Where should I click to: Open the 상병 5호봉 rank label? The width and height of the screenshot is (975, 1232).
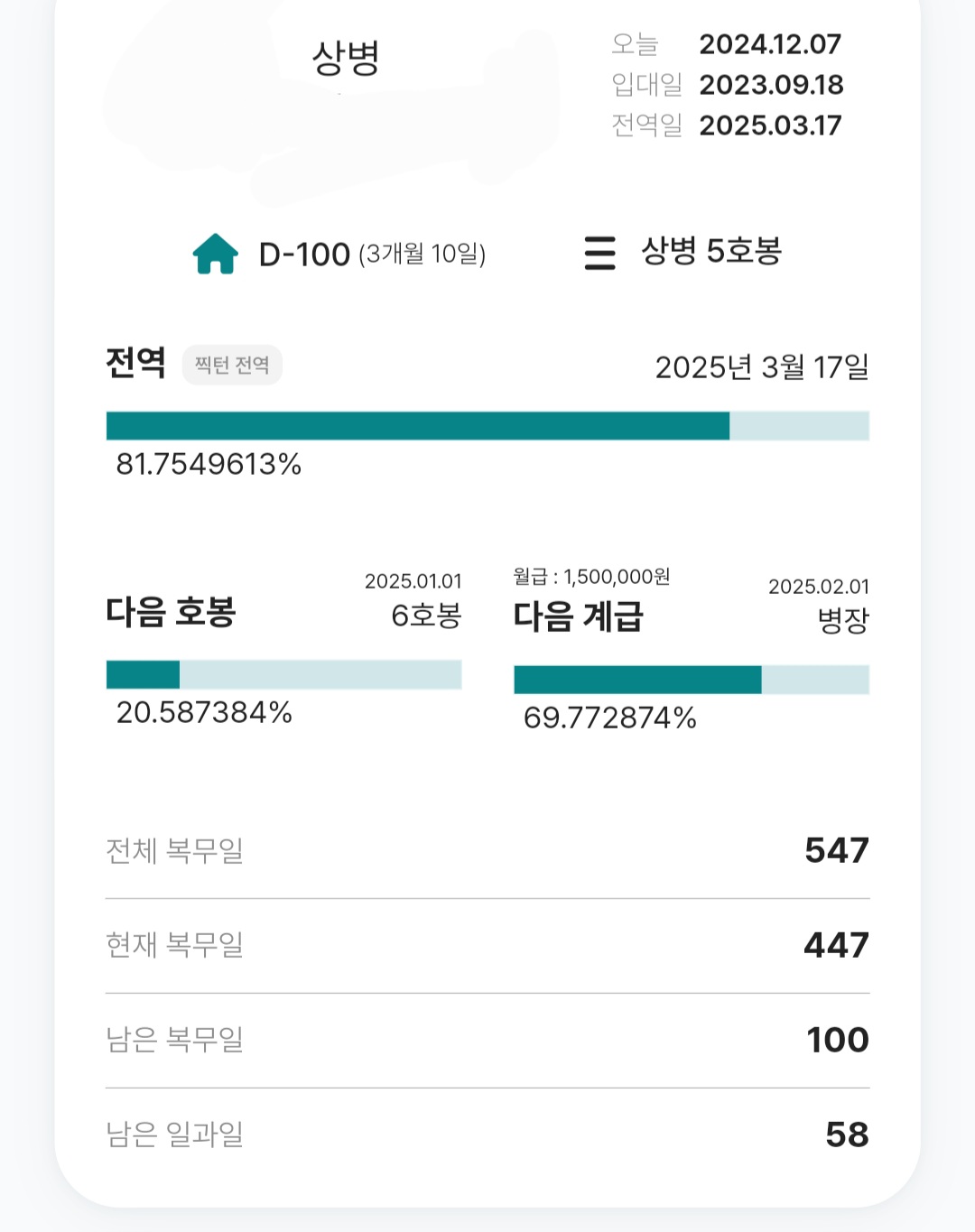[x=711, y=251]
